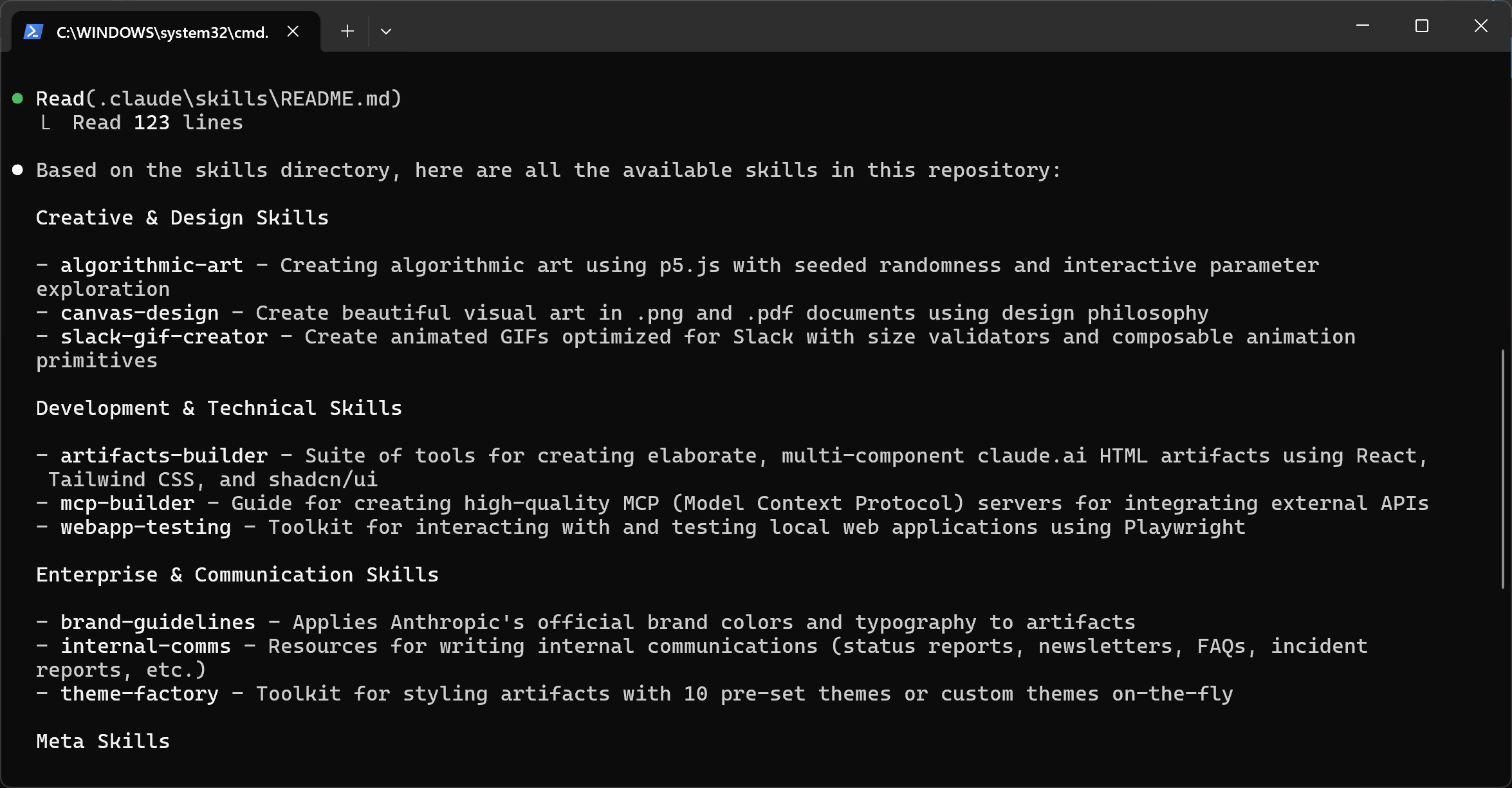
Task: Click the green dot beside Read command
Action: click(x=18, y=98)
